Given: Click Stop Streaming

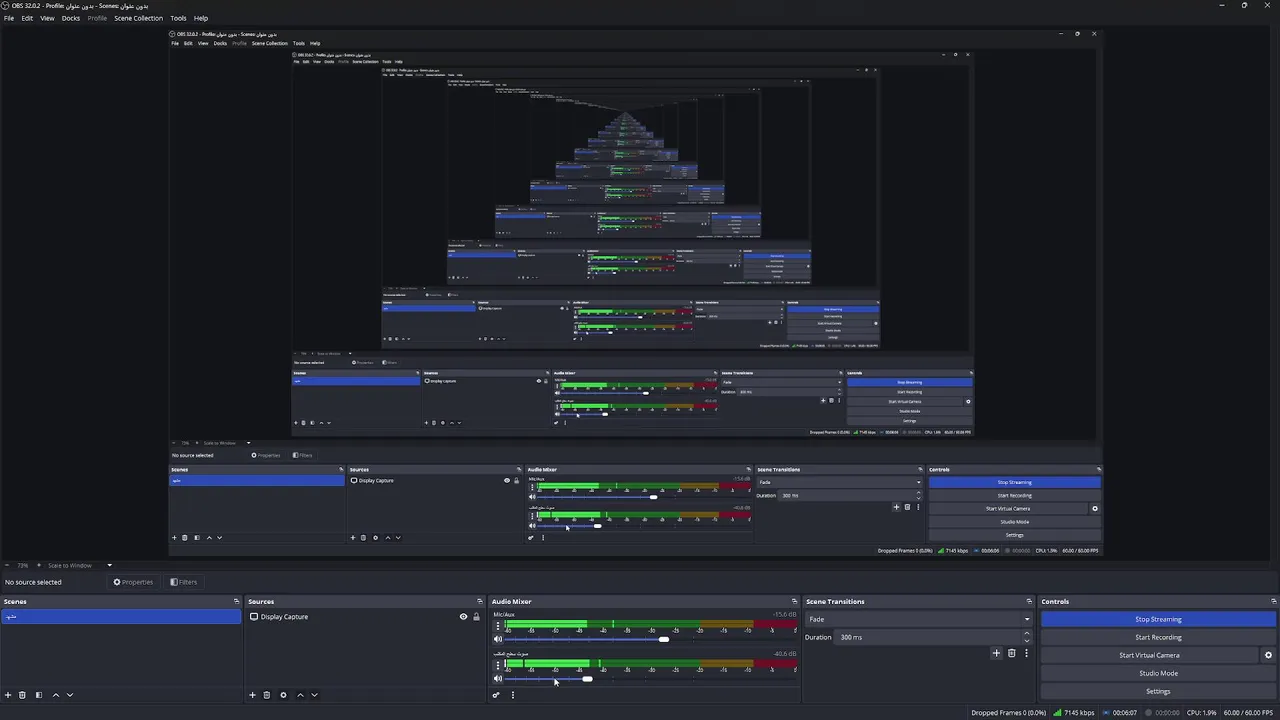Looking at the screenshot, I should (1158, 619).
